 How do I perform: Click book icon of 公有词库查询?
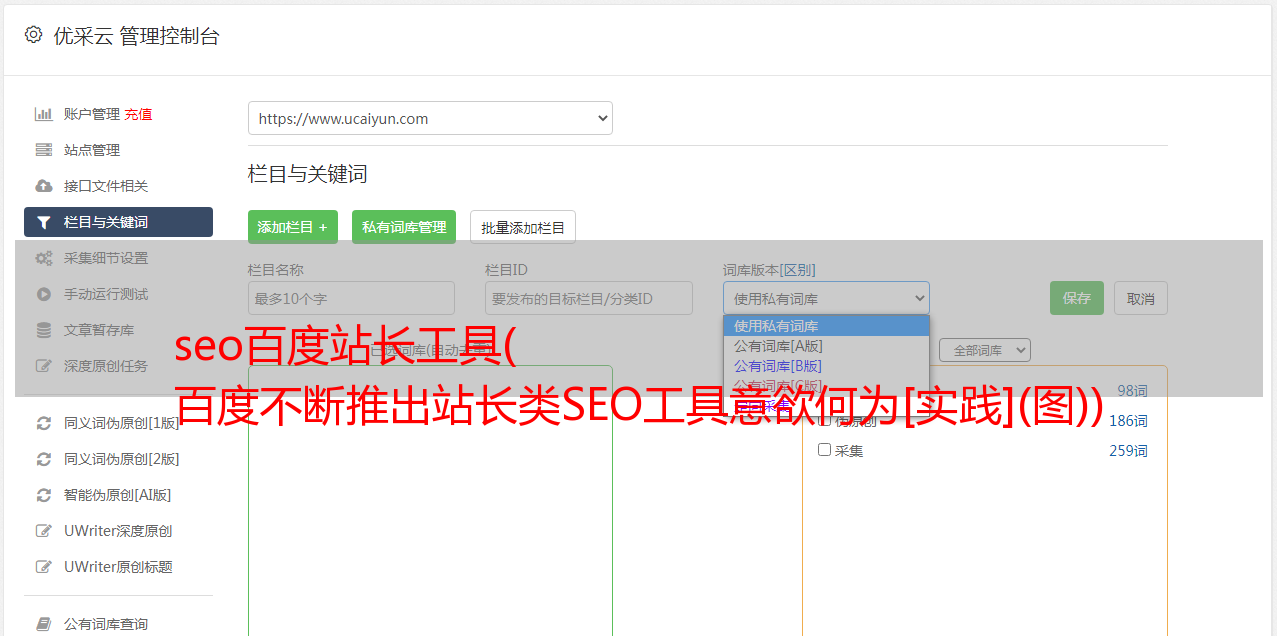(x=44, y=624)
